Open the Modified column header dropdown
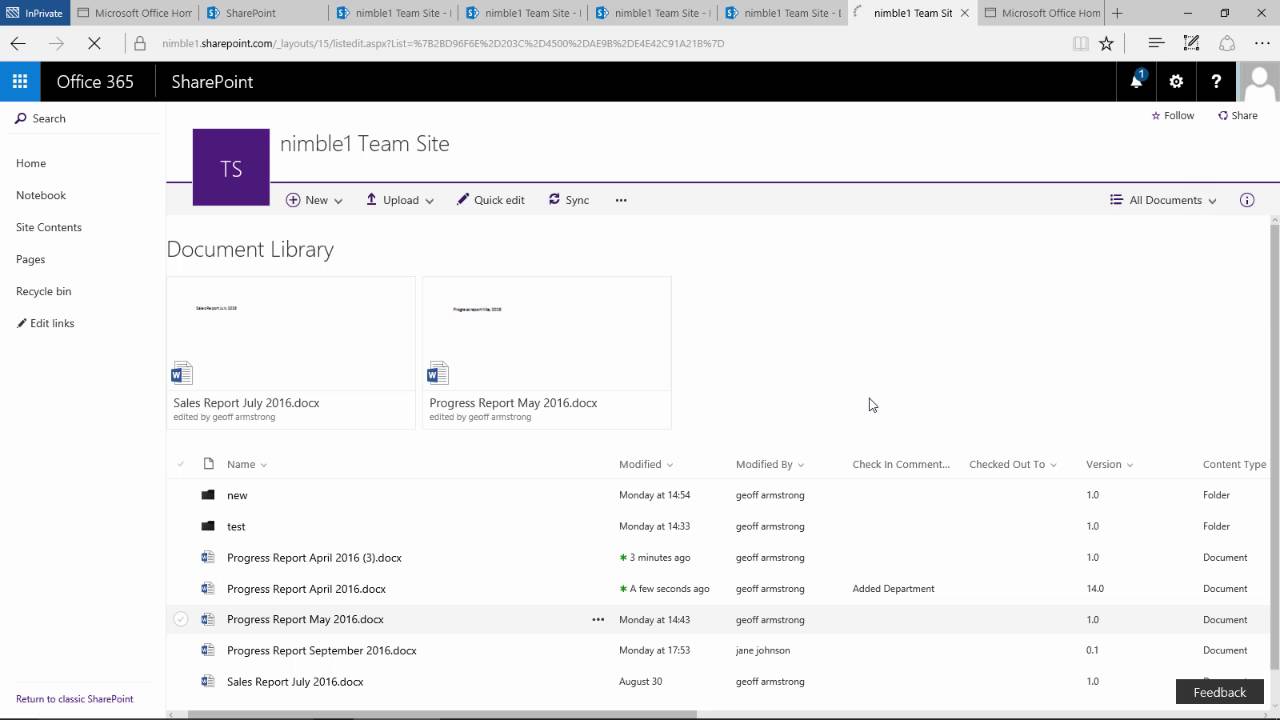The height and width of the screenshot is (720, 1280). (x=646, y=464)
